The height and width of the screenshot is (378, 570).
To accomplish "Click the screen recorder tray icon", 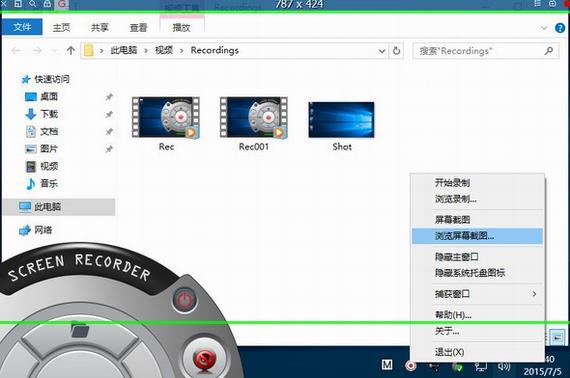I will [411, 365].
